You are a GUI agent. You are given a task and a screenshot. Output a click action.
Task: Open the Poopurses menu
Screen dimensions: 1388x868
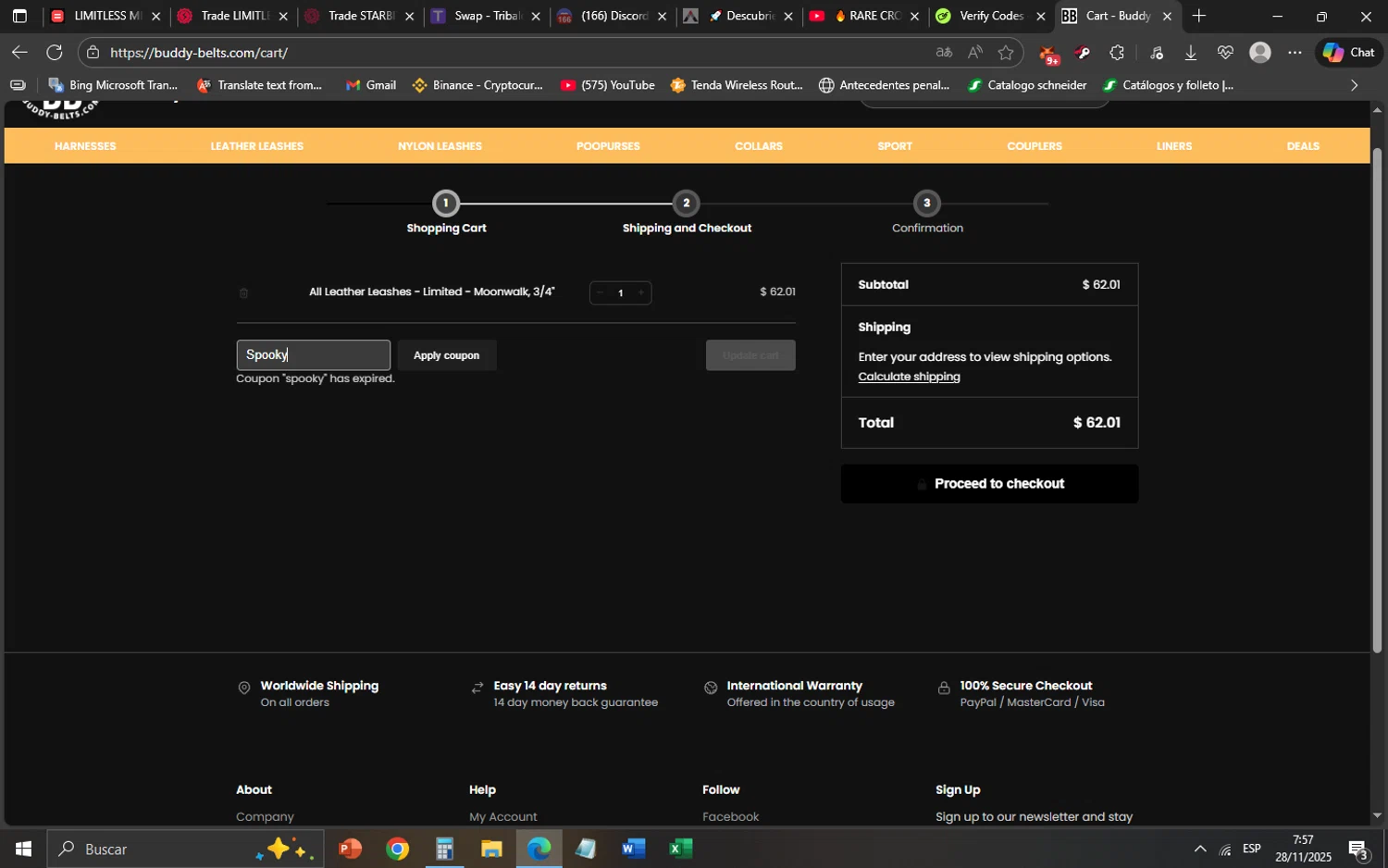point(608,146)
